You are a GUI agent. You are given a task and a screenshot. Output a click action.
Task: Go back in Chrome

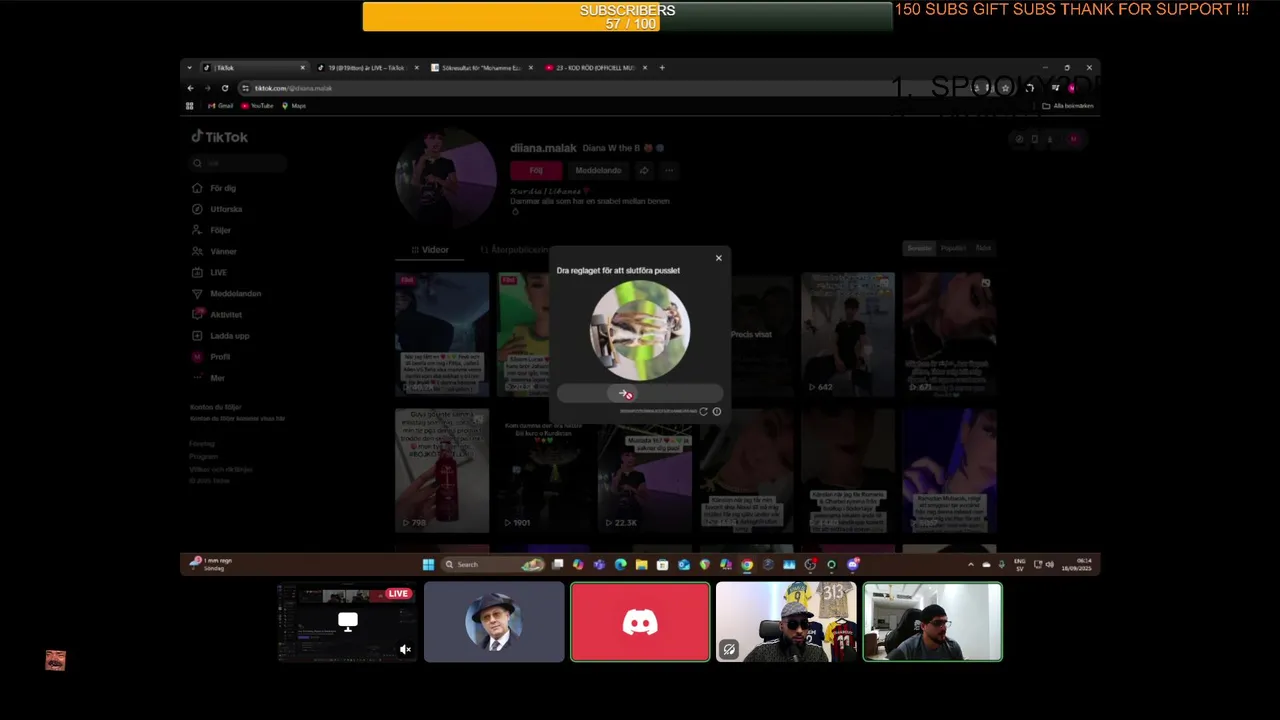pyautogui.click(x=190, y=88)
